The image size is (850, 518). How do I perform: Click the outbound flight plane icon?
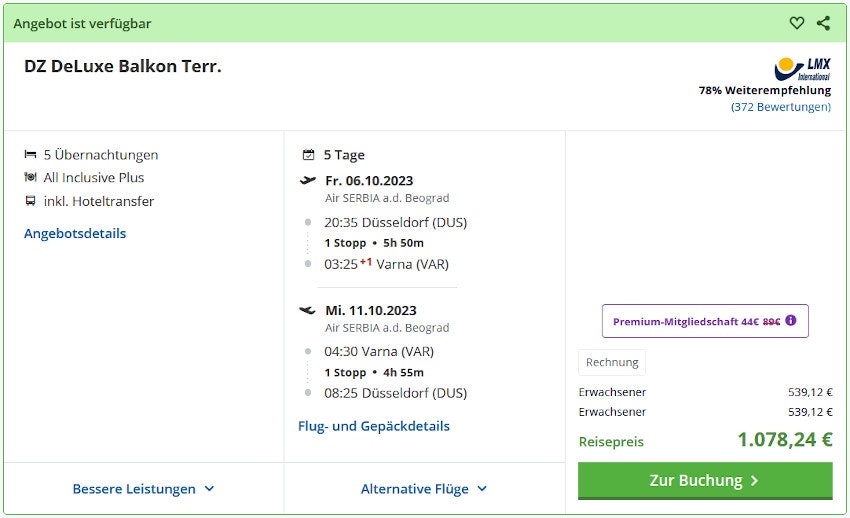tap(308, 181)
